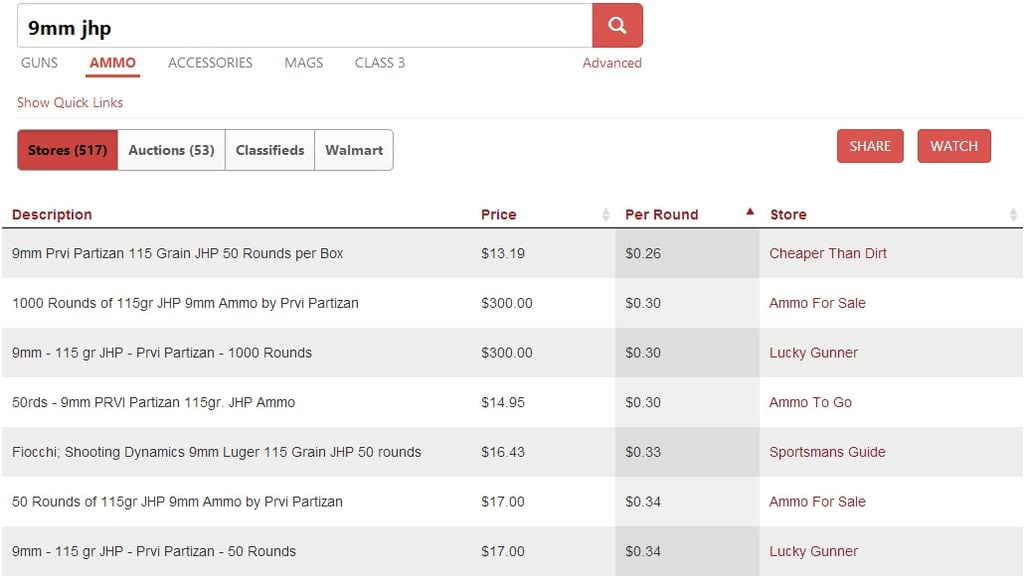The height and width of the screenshot is (576, 1024).
Task: Click the $16.43 price cell
Action: [503, 452]
